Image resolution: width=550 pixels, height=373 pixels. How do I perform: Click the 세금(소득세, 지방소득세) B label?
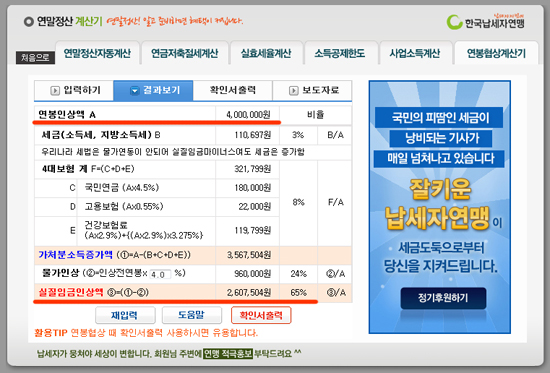pos(101,135)
